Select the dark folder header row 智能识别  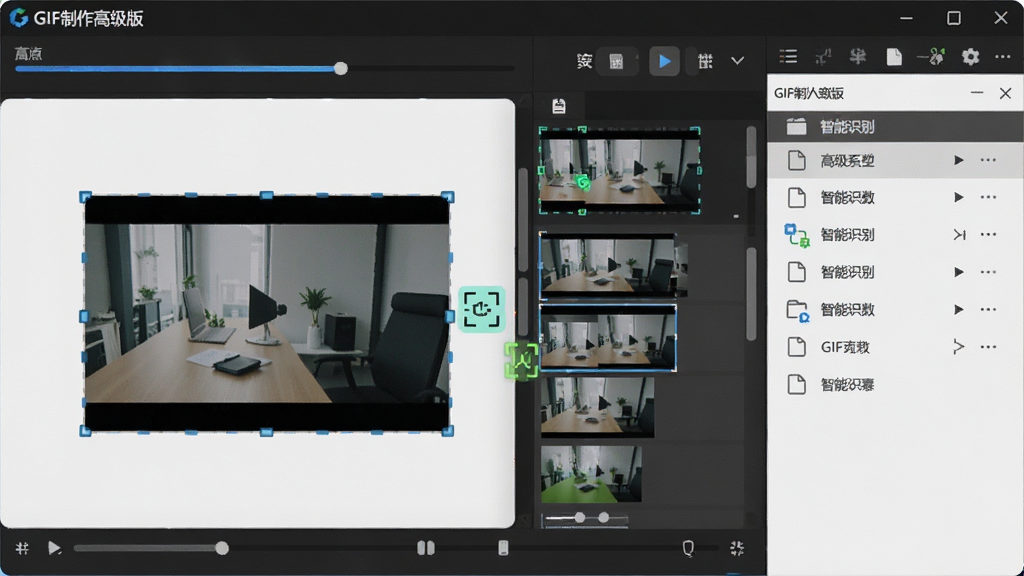pos(895,127)
